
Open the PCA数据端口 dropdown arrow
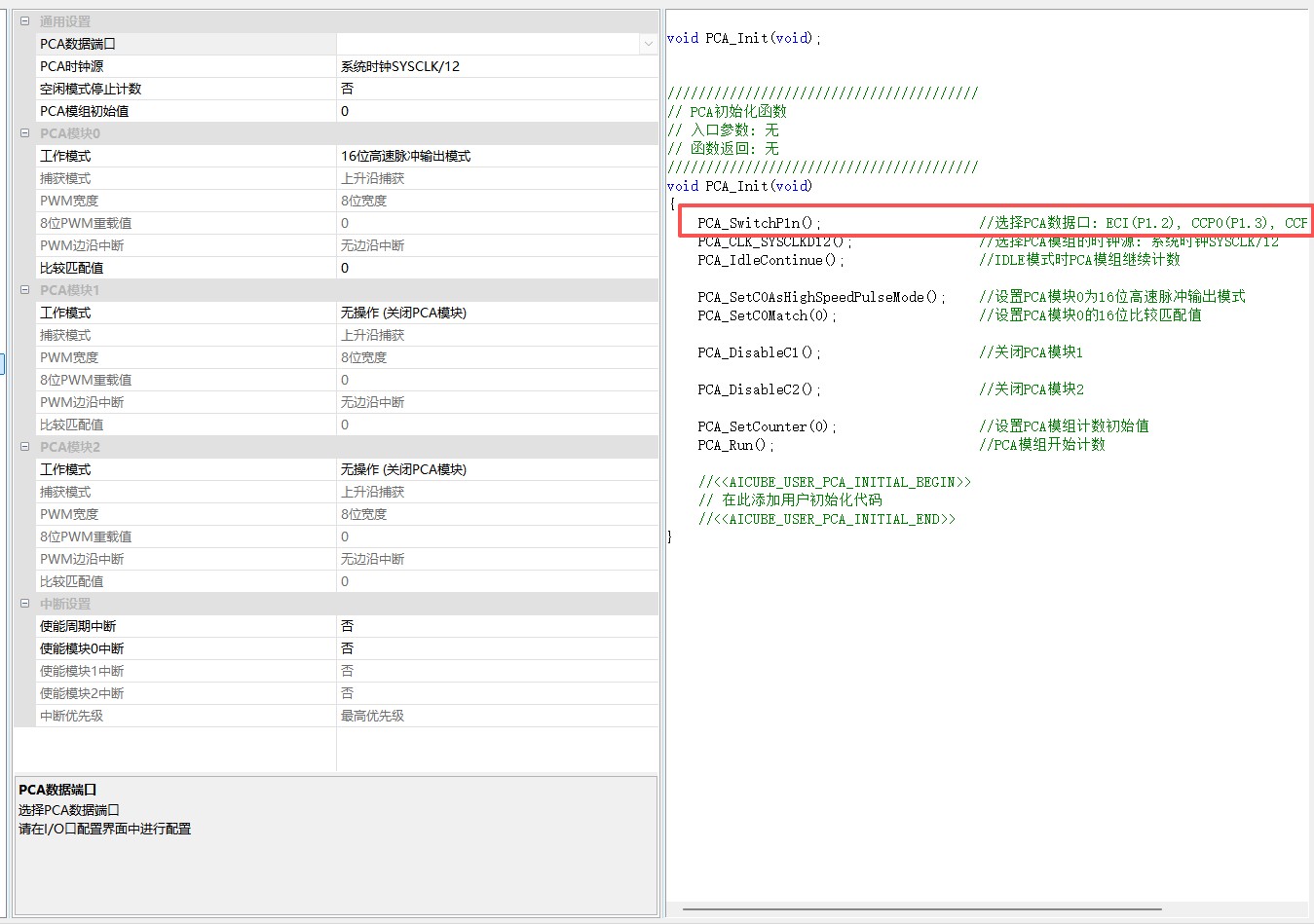click(x=648, y=44)
